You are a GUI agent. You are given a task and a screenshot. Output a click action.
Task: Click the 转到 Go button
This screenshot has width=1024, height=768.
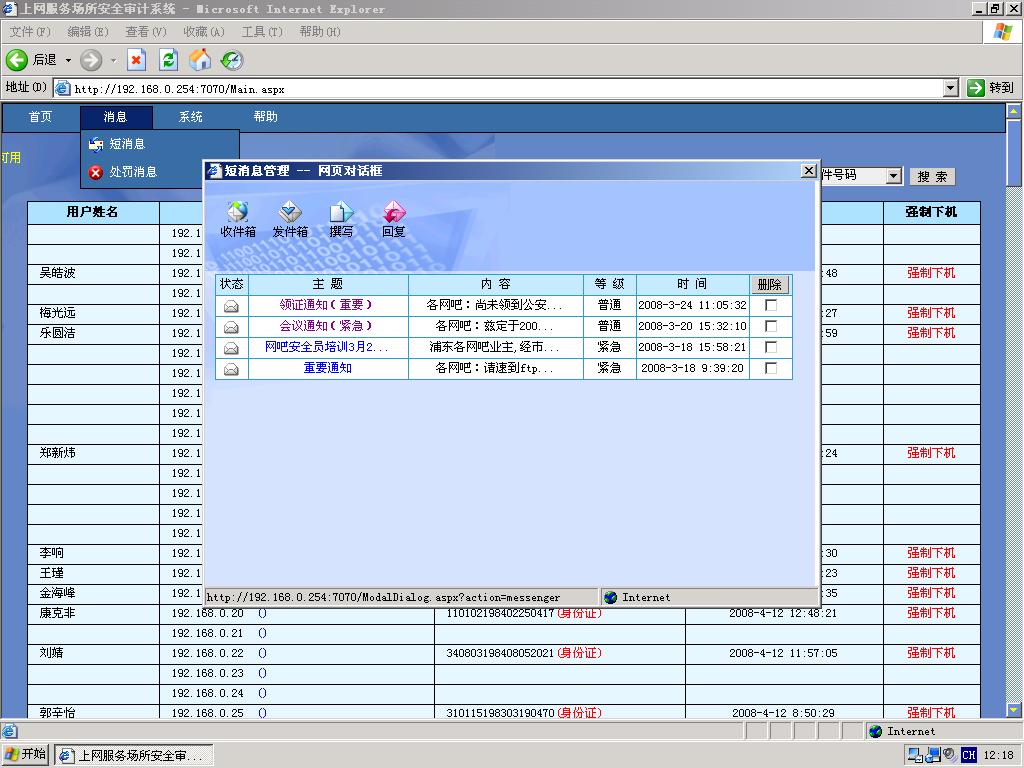991,88
